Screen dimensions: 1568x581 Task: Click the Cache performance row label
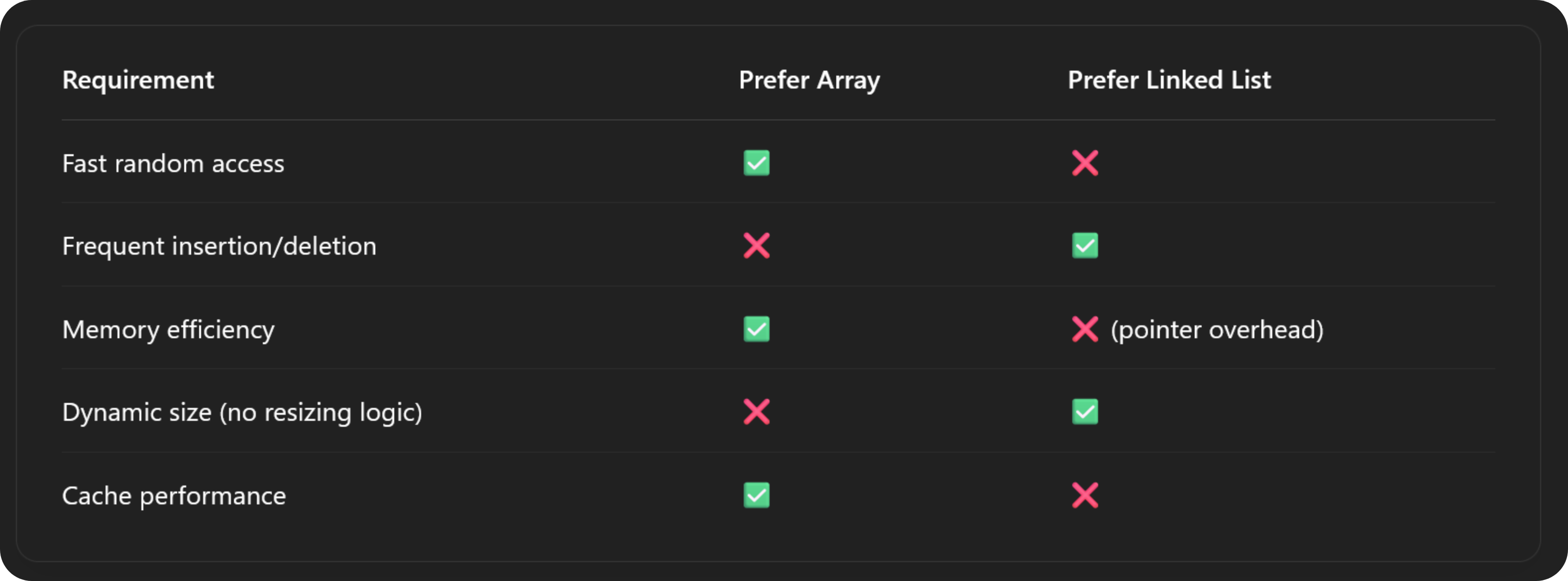point(174,496)
